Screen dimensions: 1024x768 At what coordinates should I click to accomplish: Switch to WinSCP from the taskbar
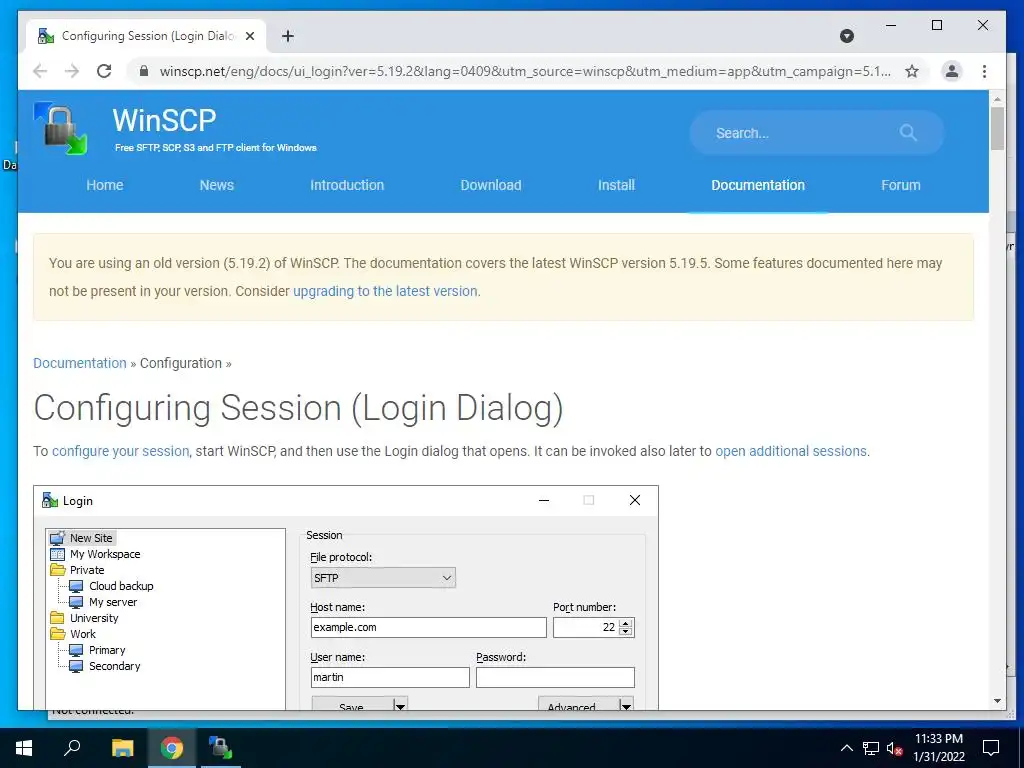pos(221,748)
